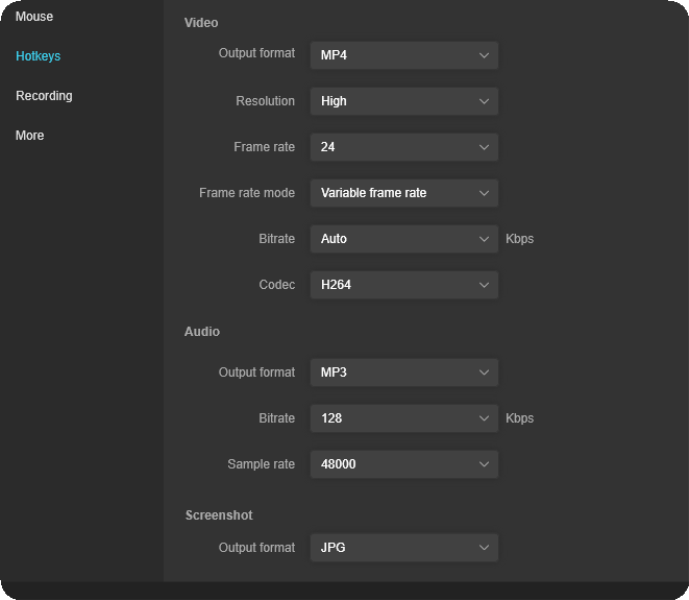Expand the Screenshot output format JPG dropdown
689x600 pixels.
point(403,548)
